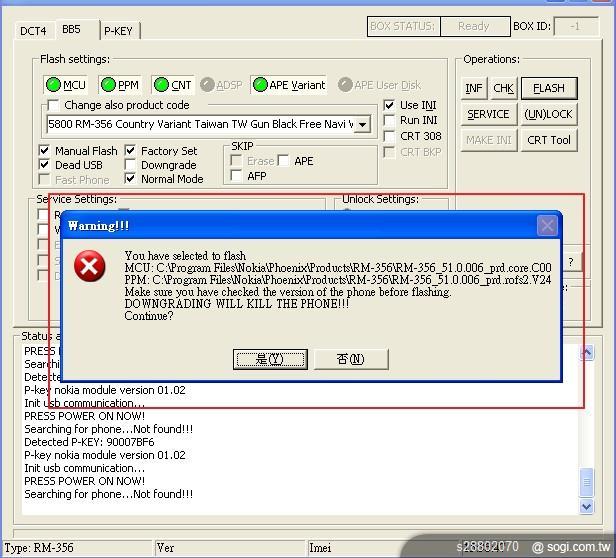Click the INF operation button
Screen dimensions: 616x558
(x=474, y=88)
